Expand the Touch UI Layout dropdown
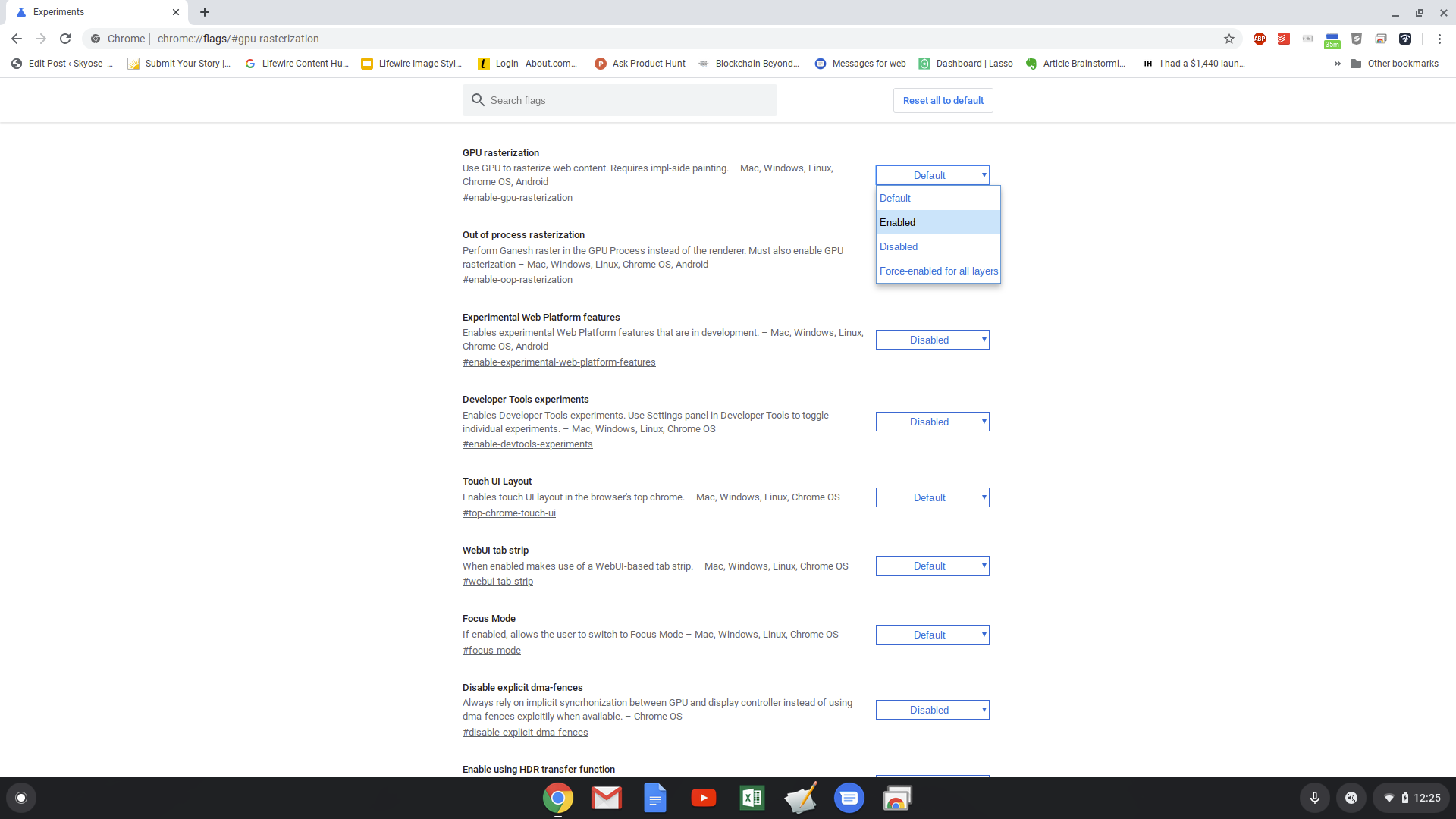The width and height of the screenshot is (1456, 819). tap(932, 497)
